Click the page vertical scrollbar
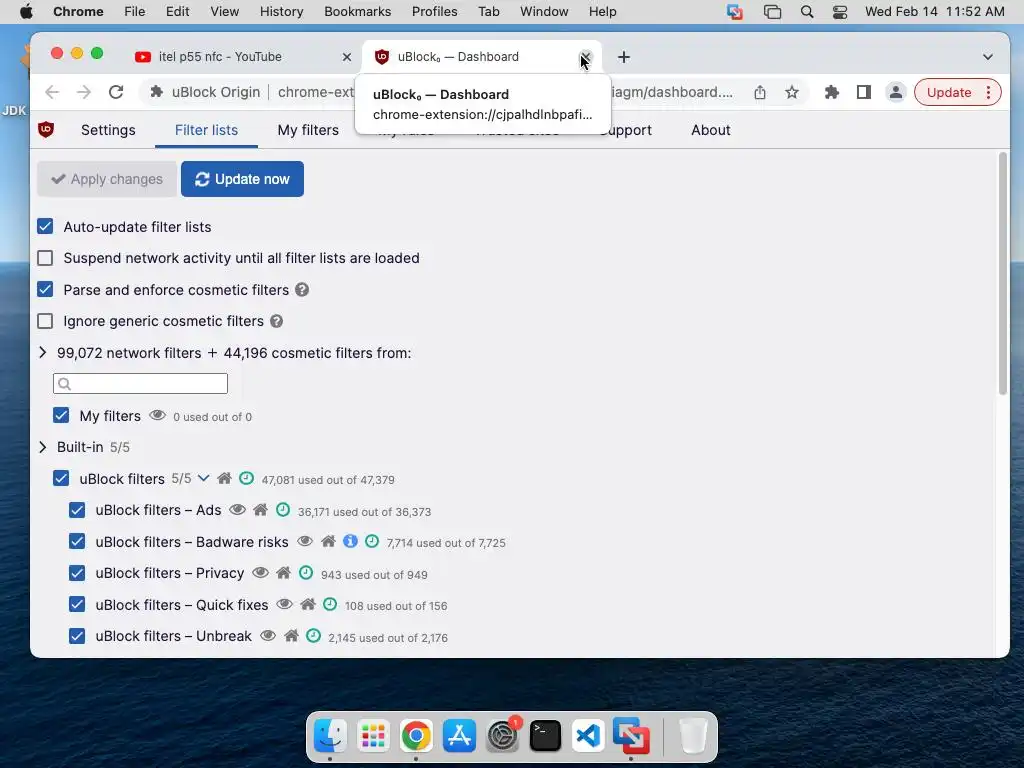 (x=1002, y=274)
